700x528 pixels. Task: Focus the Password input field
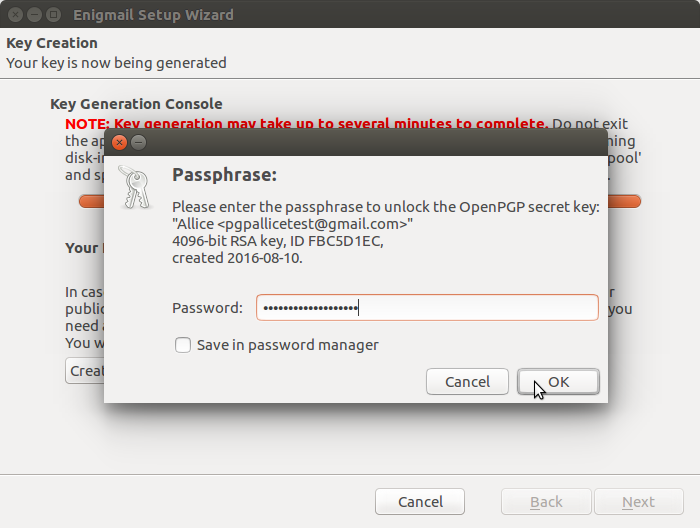pyautogui.click(x=427, y=308)
